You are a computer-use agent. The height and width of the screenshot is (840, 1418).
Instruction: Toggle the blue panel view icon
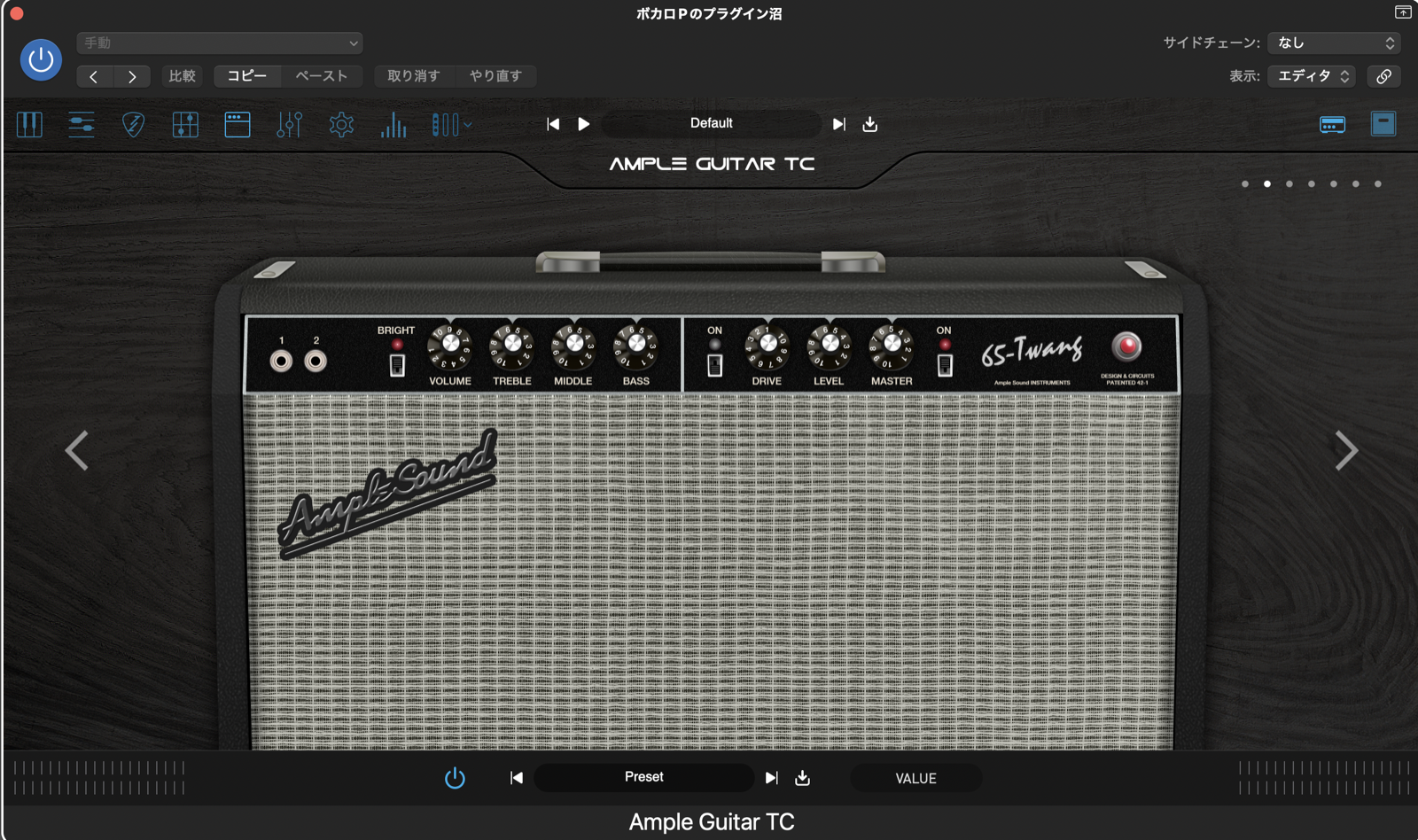pyautogui.click(x=1383, y=123)
